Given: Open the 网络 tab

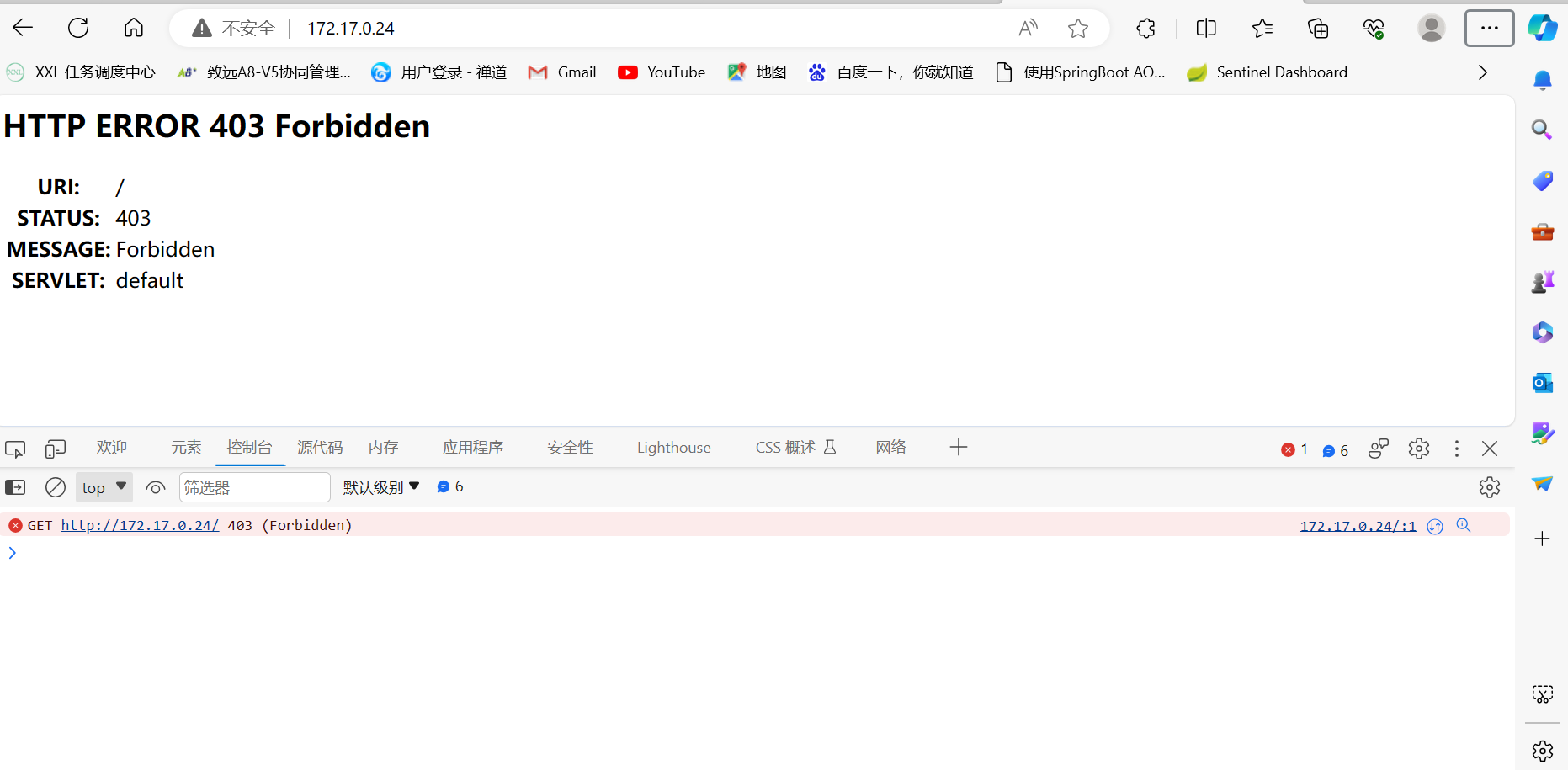Looking at the screenshot, I should (x=890, y=448).
